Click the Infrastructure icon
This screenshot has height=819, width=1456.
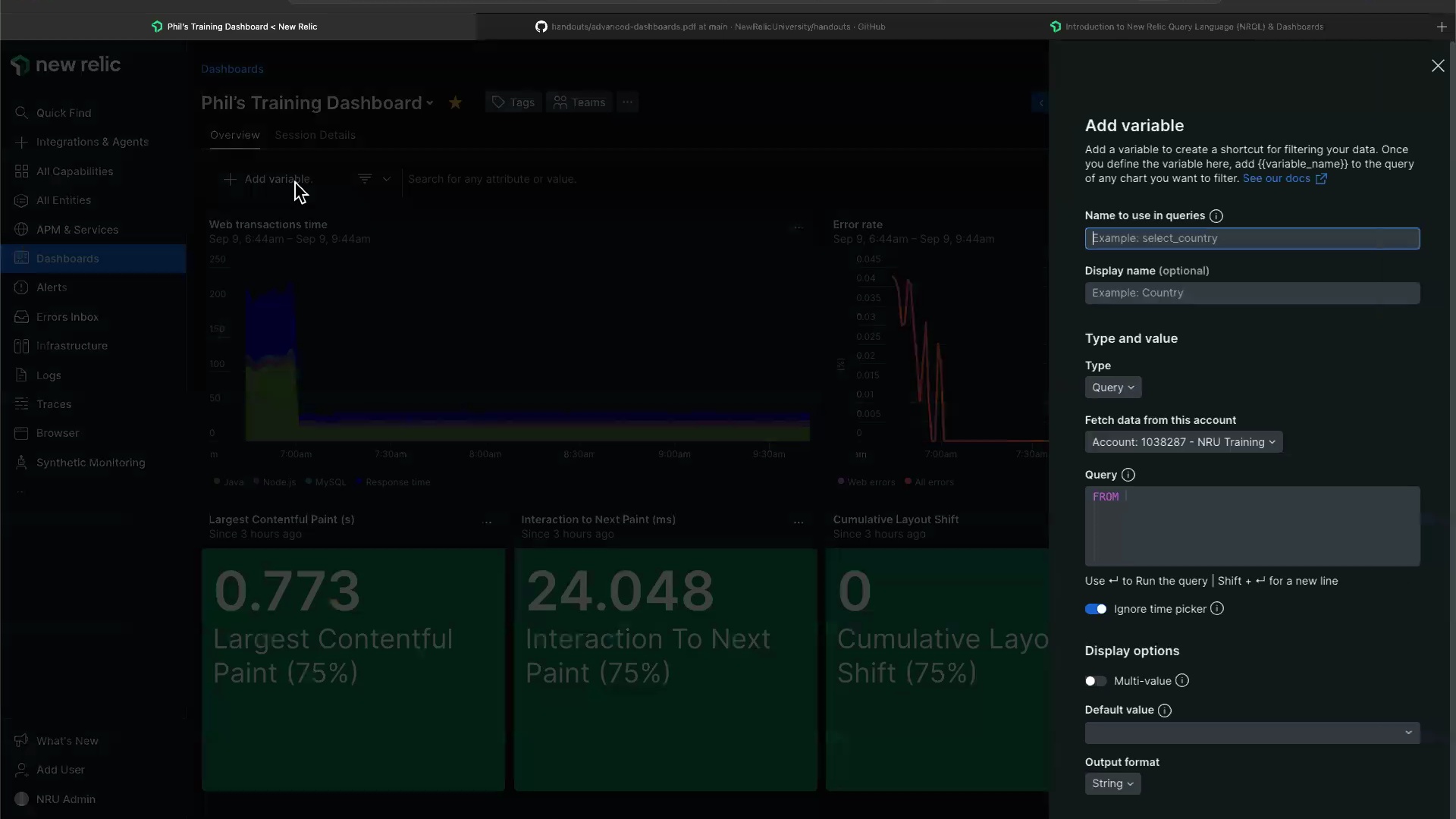[x=21, y=346]
